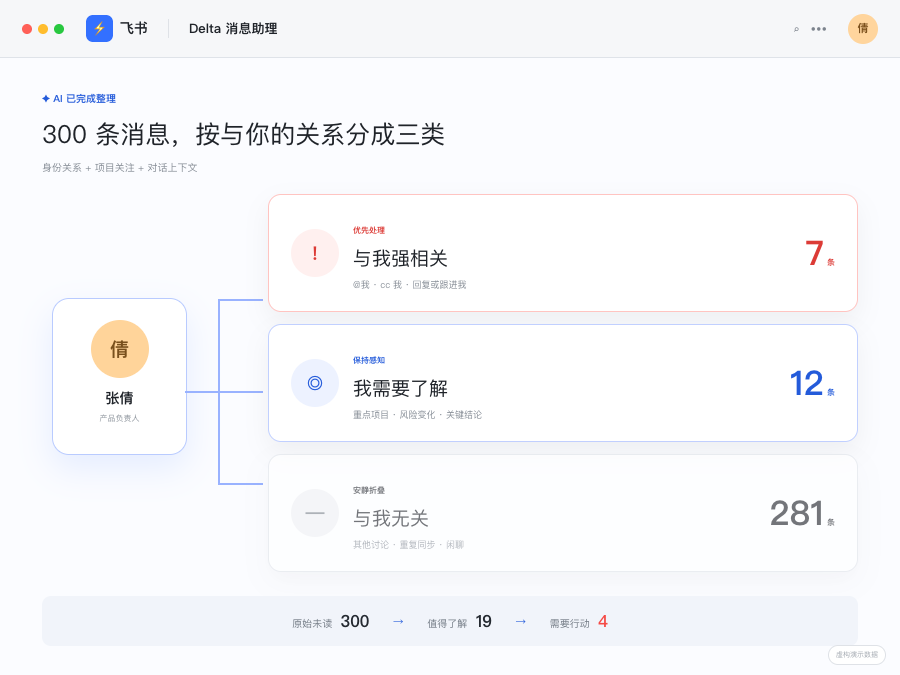Click the 虚构演示数据 badge
The image size is (900, 675).
[x=856, y=655]
